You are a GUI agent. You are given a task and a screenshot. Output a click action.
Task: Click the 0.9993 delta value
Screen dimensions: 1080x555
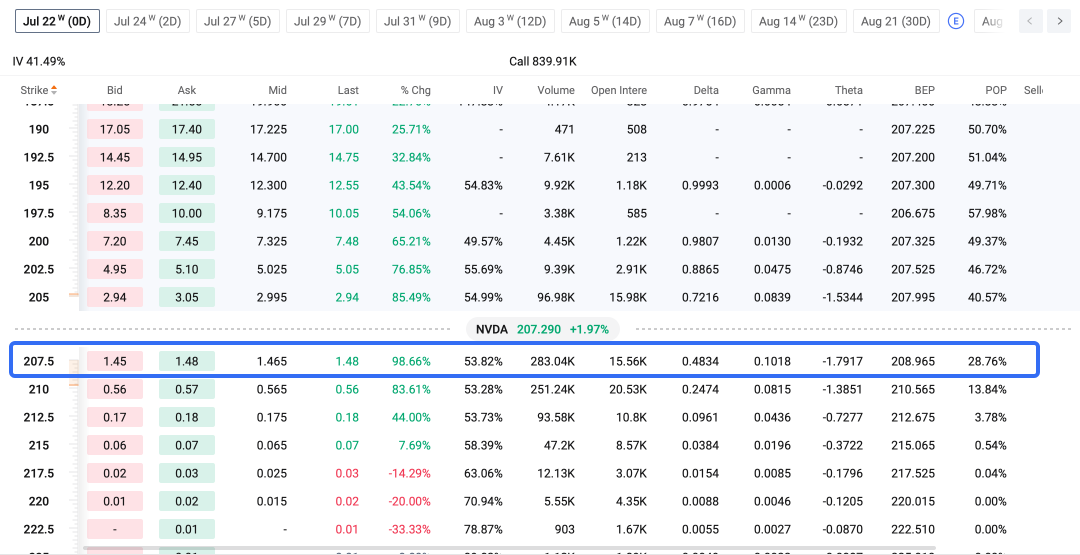pyautogui.click(x=700, y=185)
